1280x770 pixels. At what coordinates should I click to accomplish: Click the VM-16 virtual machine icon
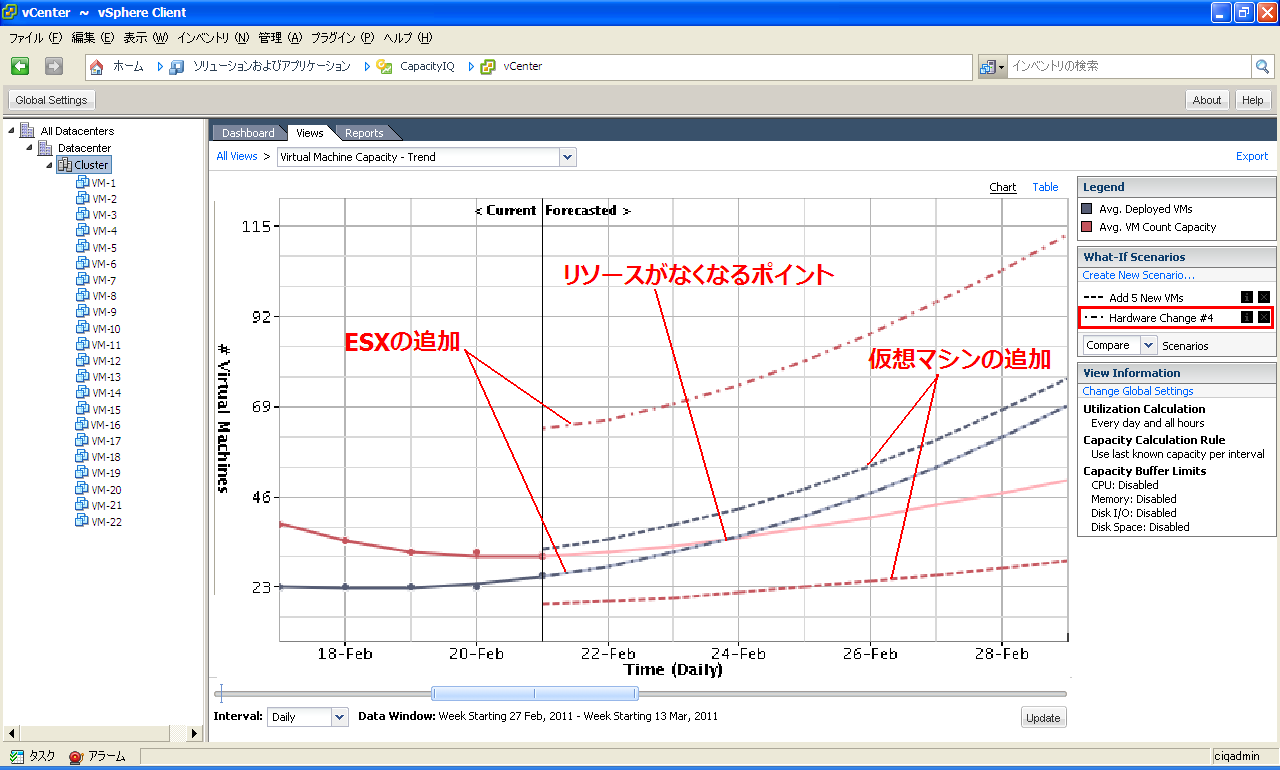[x=83, y=425]
